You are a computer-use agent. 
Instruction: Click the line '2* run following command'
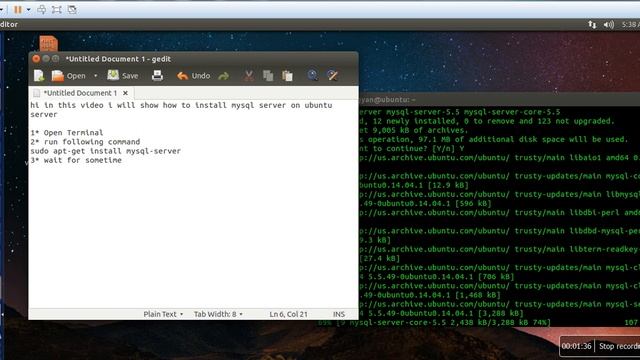tap(85, 142)
